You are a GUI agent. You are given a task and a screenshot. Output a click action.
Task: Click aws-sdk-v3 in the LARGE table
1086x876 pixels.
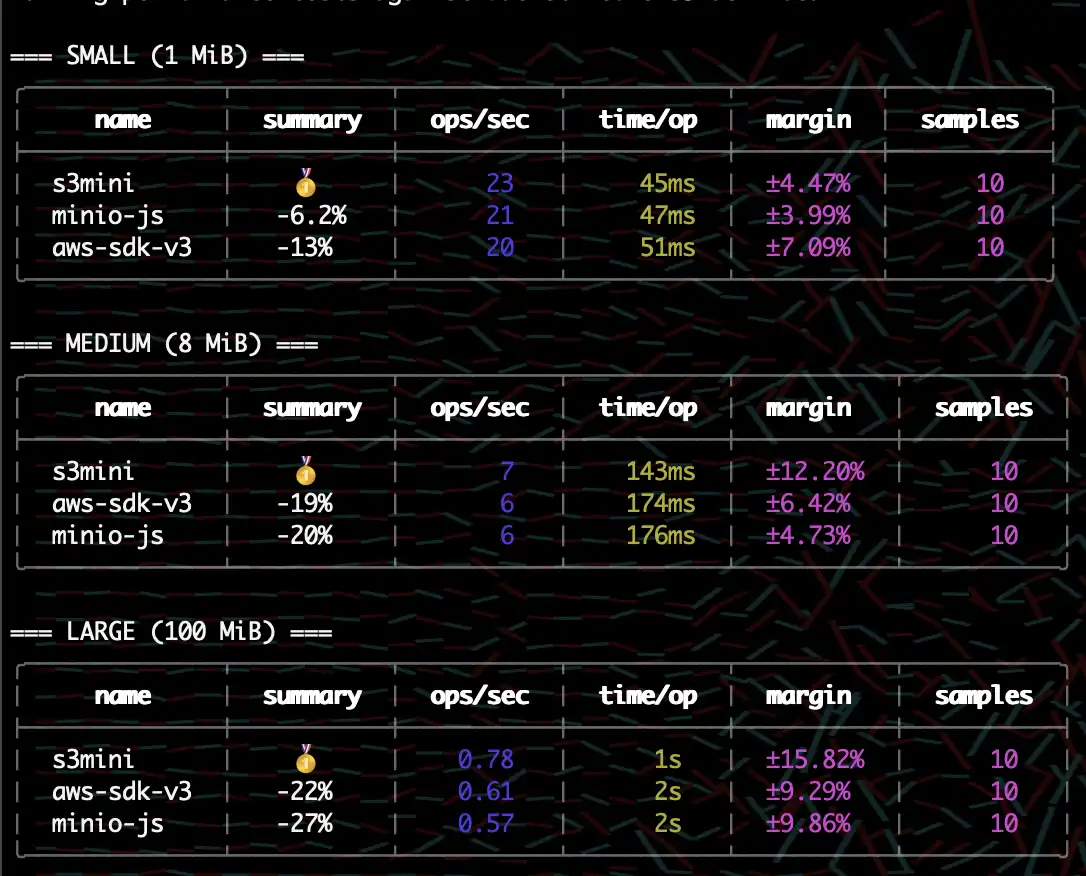[122, 792]
